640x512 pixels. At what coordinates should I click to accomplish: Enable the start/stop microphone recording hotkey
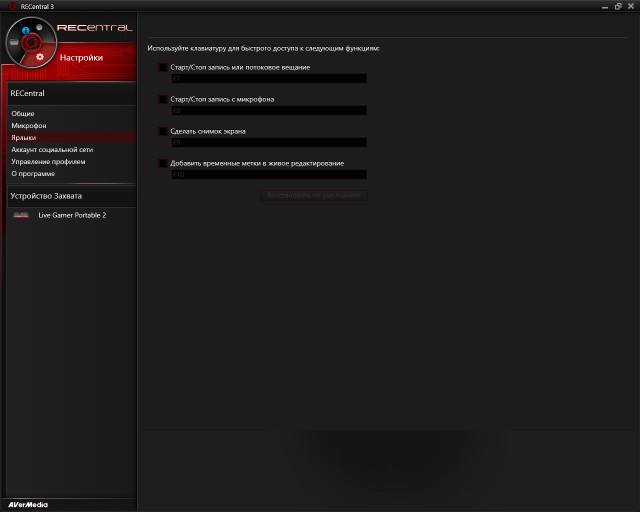point(163,99)
